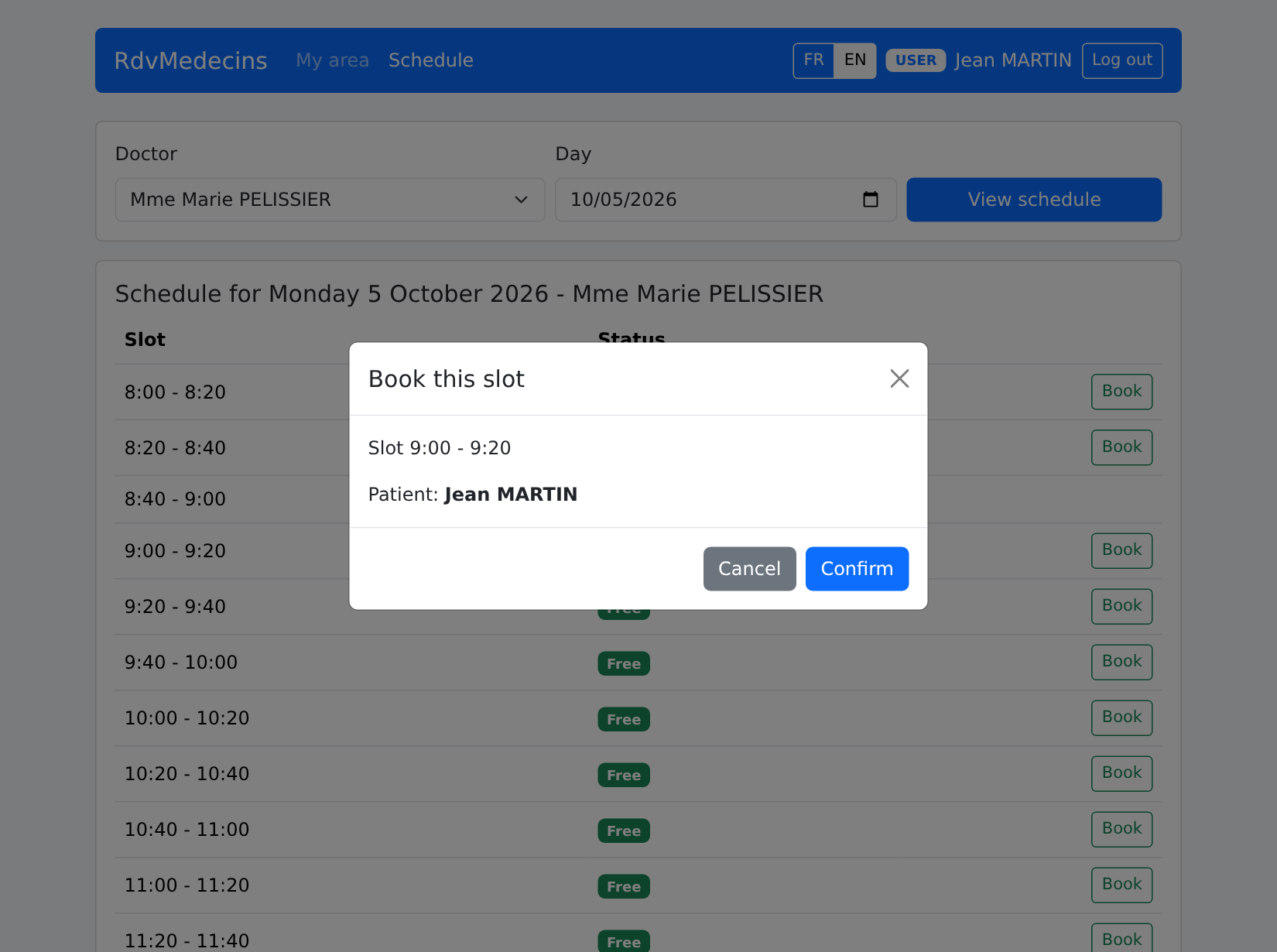Click the Slot column header
The width and height of the screenshot is (1277, 952).
tap(145, 340)
